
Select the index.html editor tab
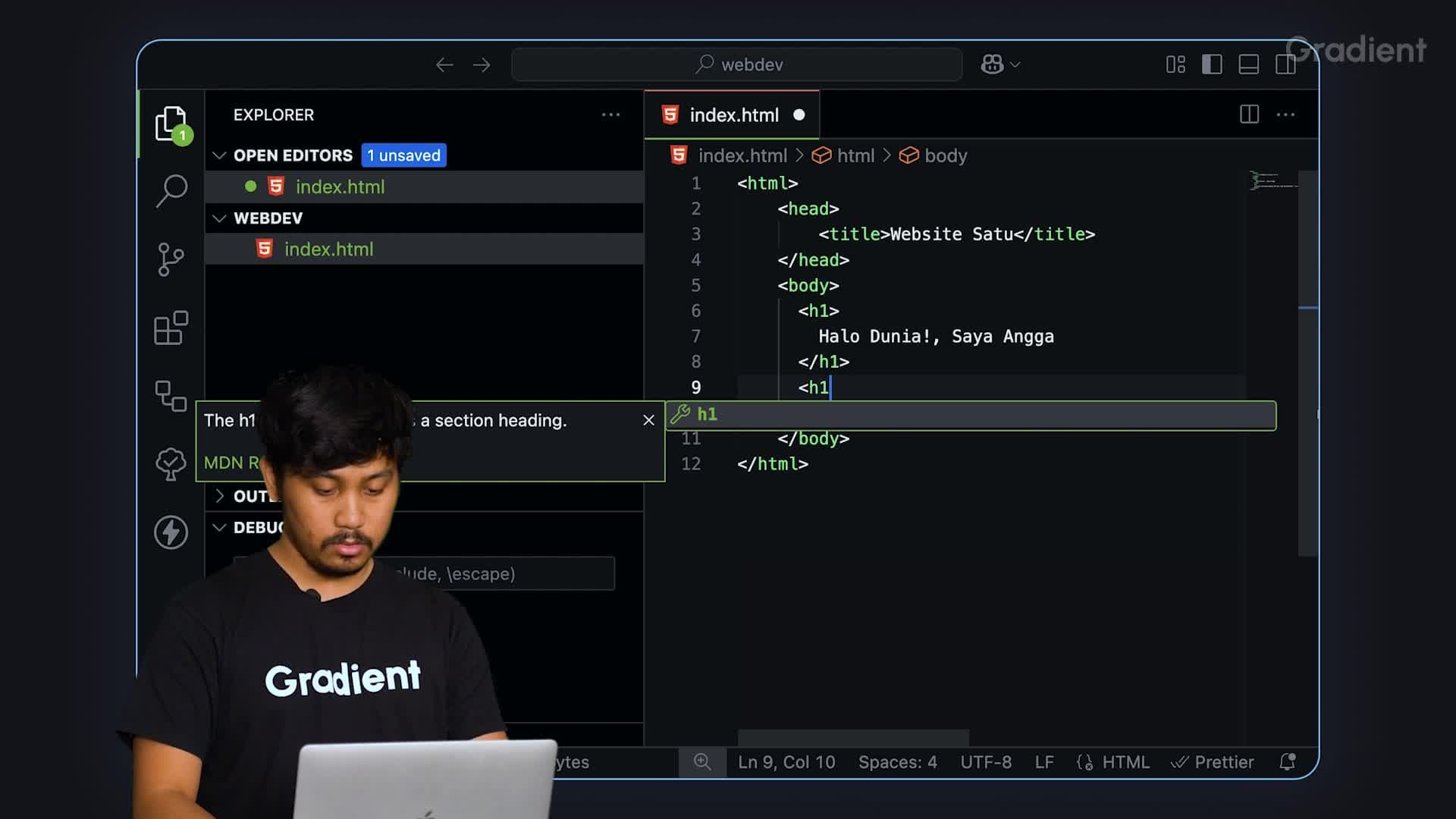(x=733, y=115)
